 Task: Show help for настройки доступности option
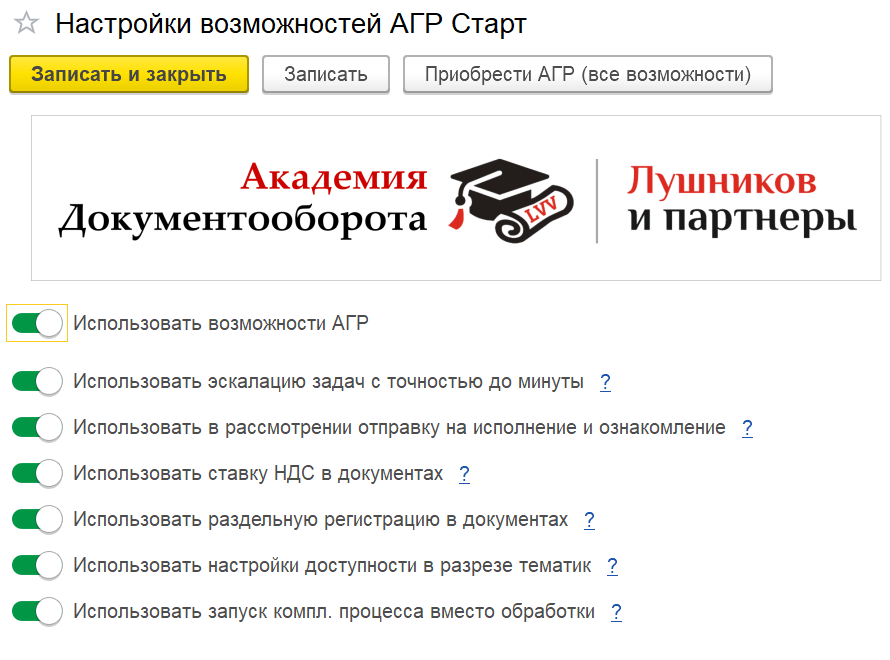[612, 566]
